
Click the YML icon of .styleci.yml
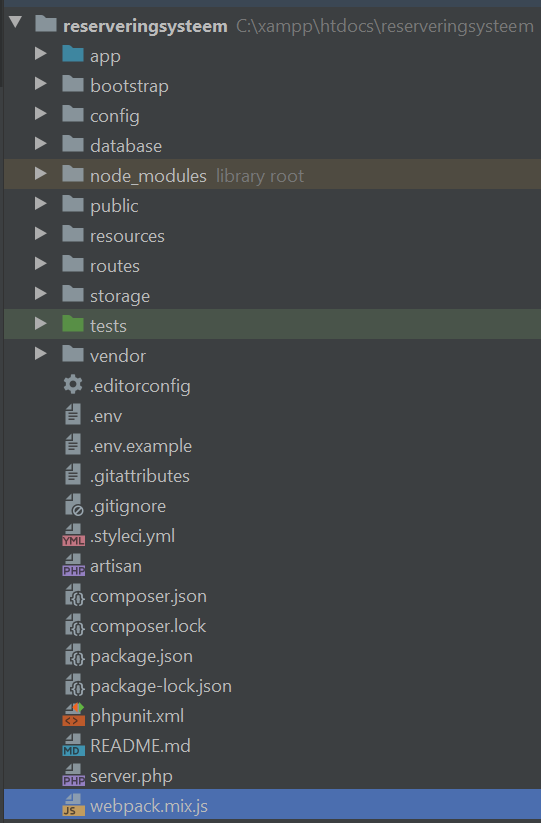(x=73, y=535)
